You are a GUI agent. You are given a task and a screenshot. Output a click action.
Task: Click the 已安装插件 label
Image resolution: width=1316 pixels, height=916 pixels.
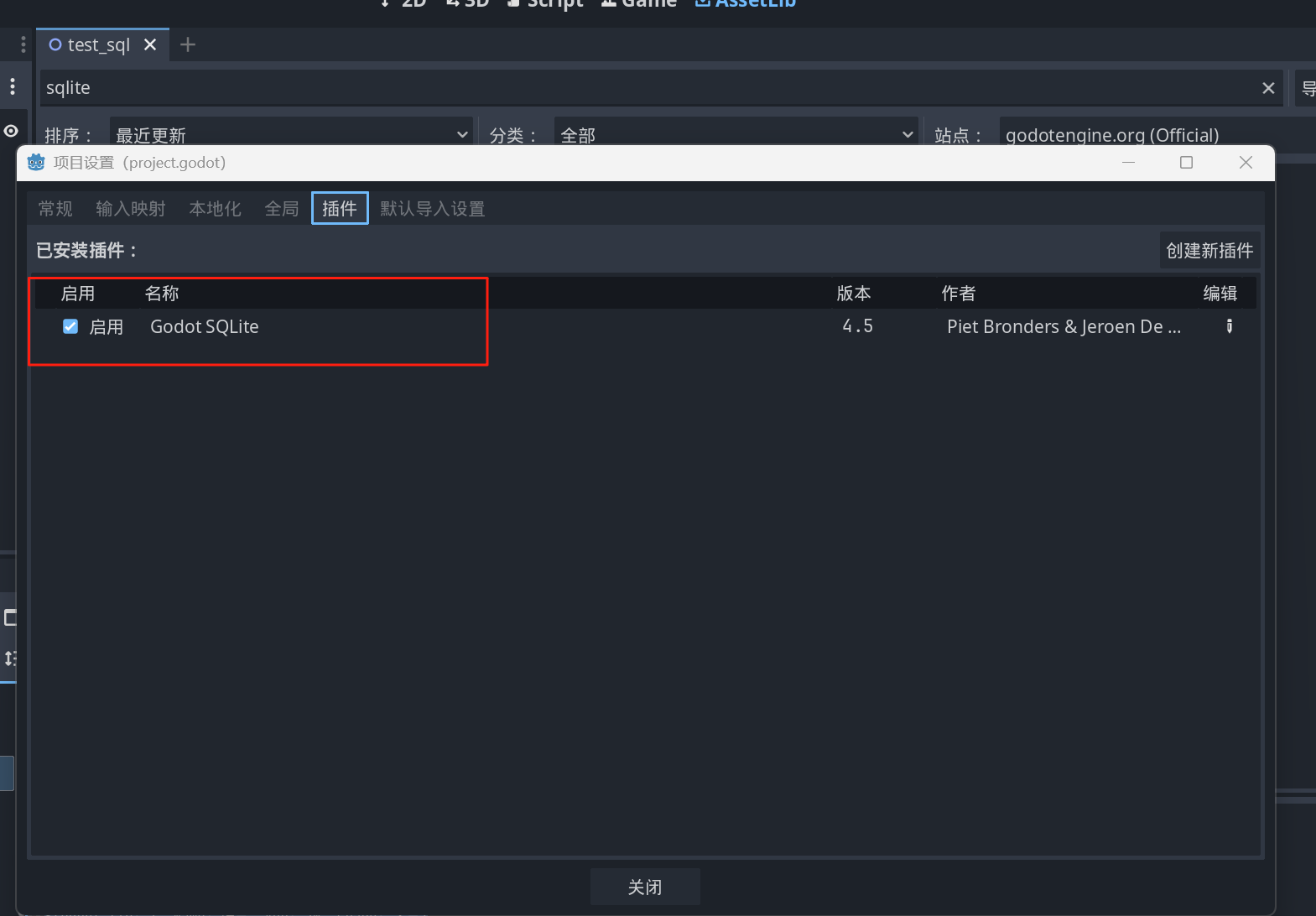[86, 250]
